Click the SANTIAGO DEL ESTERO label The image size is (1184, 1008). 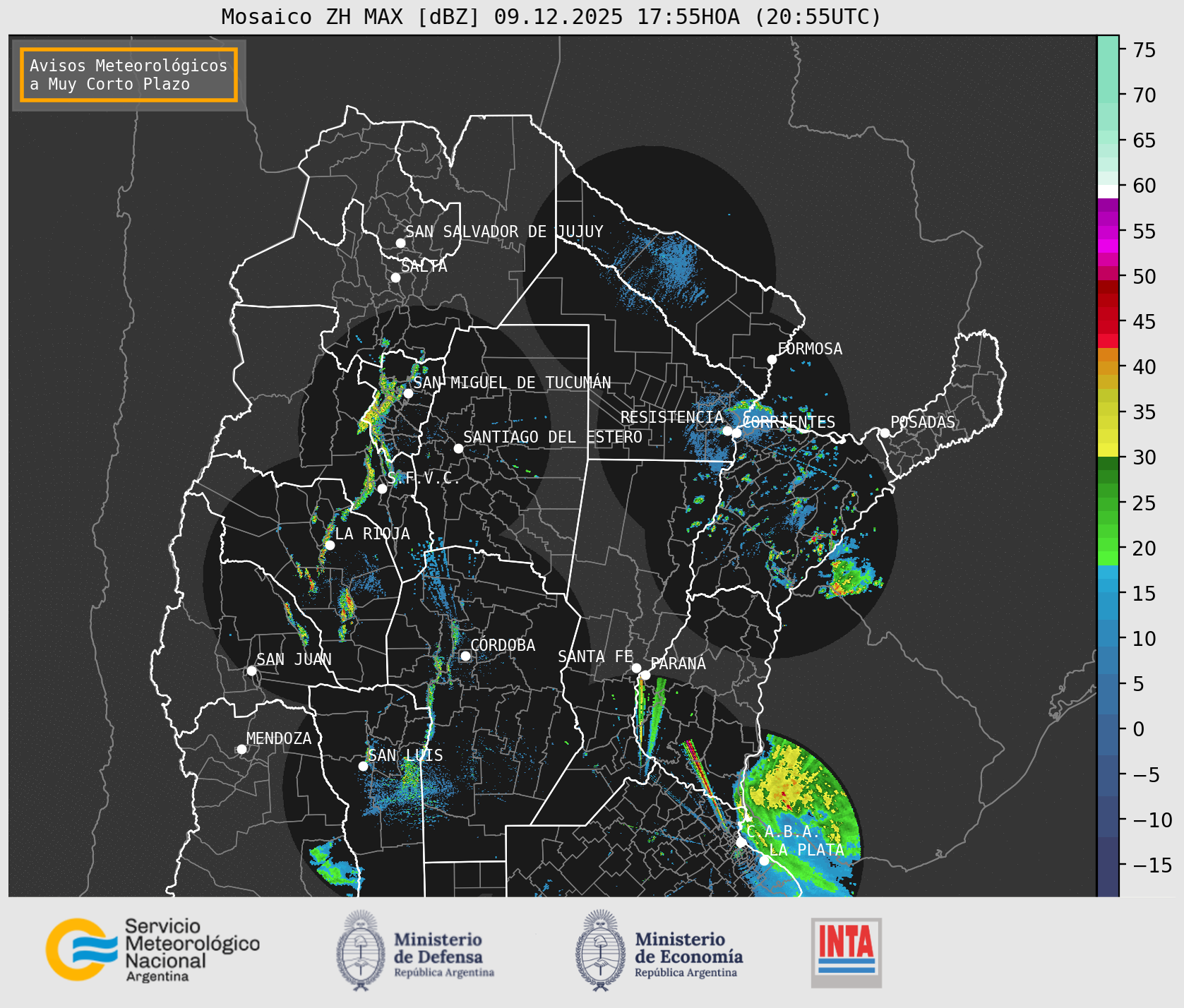point(553,437)
